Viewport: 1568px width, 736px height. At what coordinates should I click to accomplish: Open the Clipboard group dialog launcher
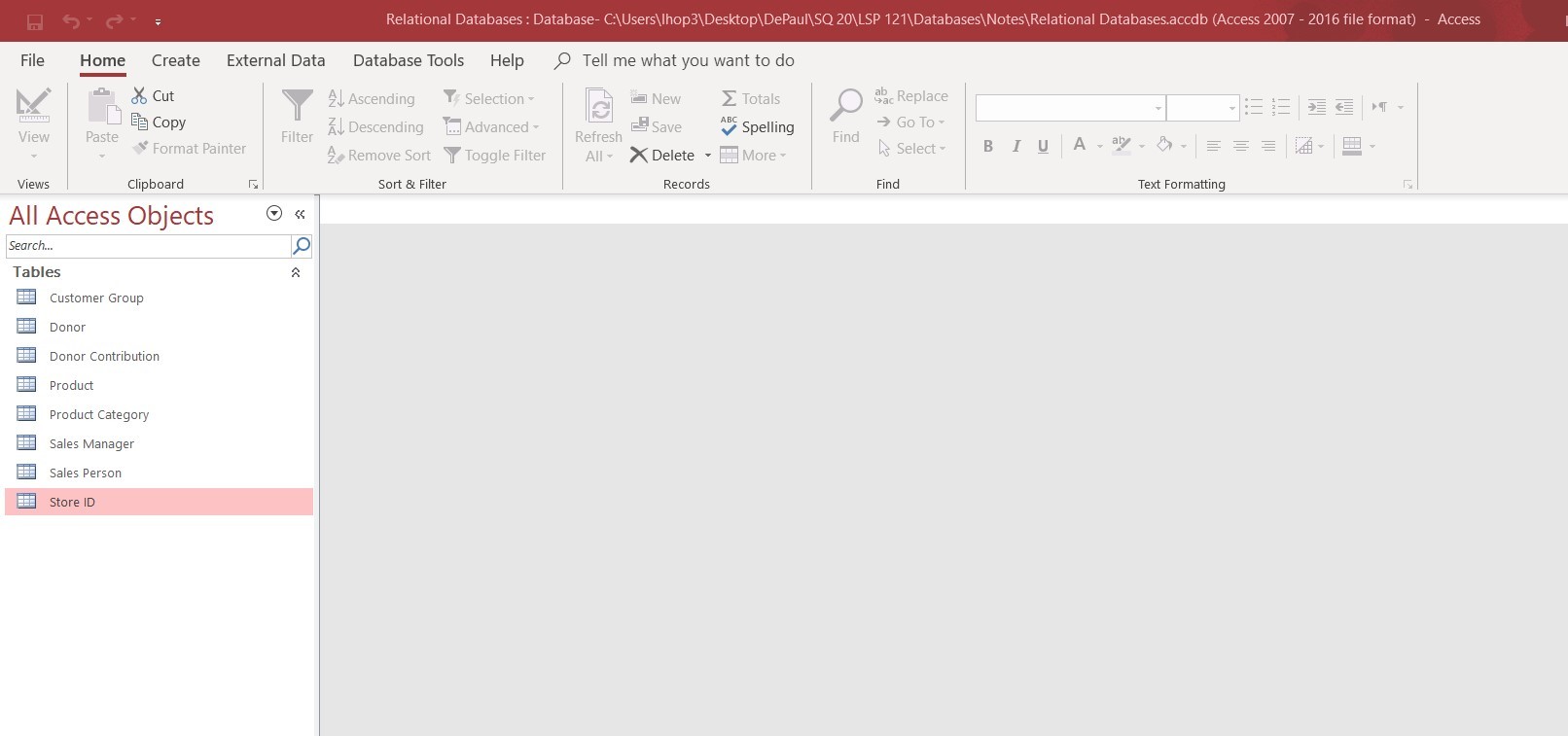tap(253, 184)
